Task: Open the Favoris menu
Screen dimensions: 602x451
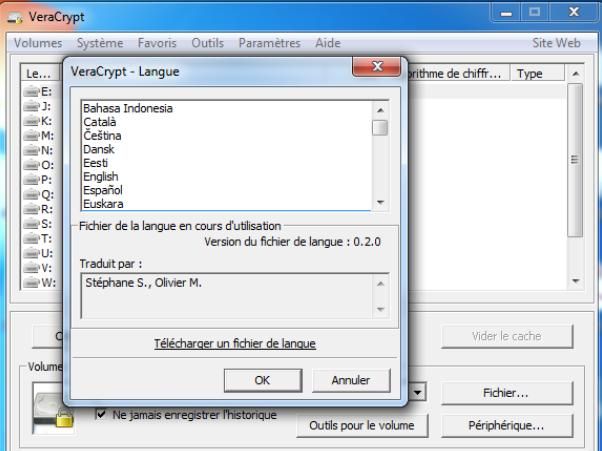Action: (x=157, y=43)
